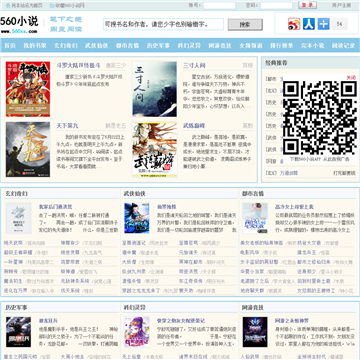Screen dimensions: 360x360
Task: Open 一叶擎神 link in 玄幻奇幻 list
Action: click(13, 262)
